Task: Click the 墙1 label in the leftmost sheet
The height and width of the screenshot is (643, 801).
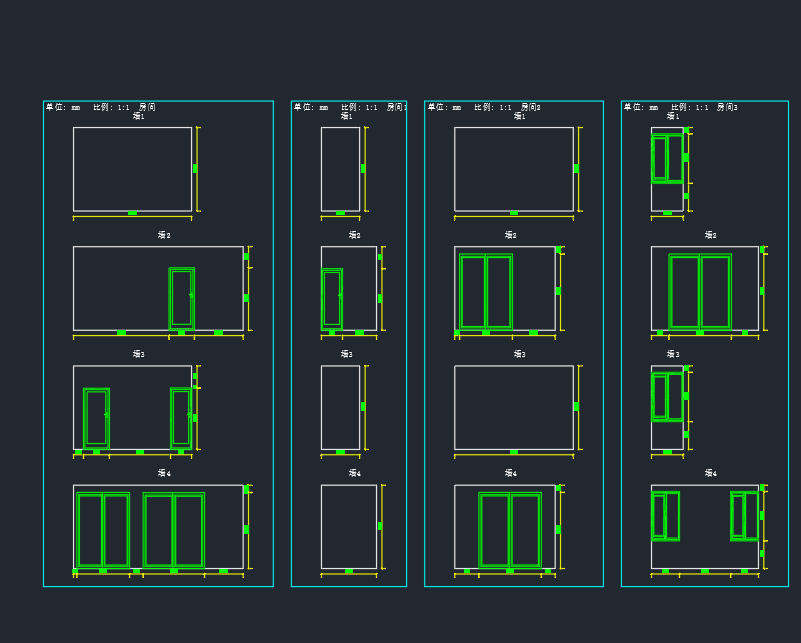Action: click(x=138, y=117)
